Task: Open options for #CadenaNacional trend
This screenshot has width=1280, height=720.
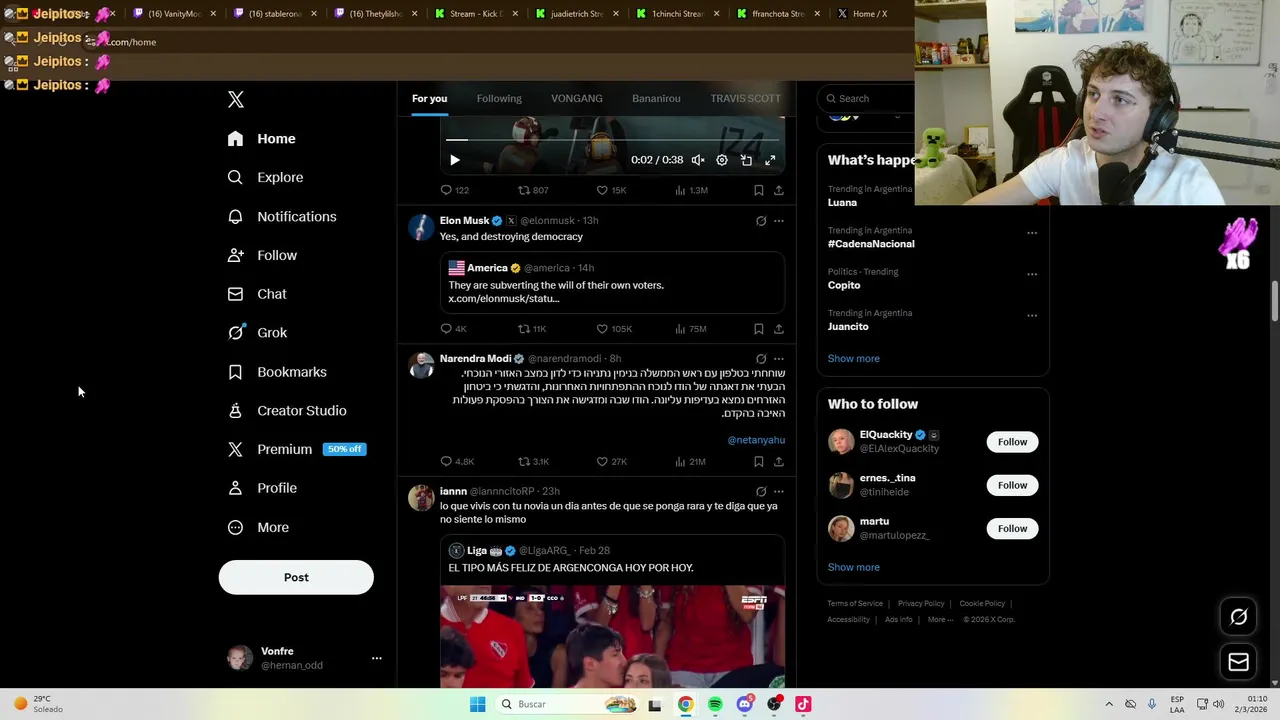Action: click(x=1032, y=233)
